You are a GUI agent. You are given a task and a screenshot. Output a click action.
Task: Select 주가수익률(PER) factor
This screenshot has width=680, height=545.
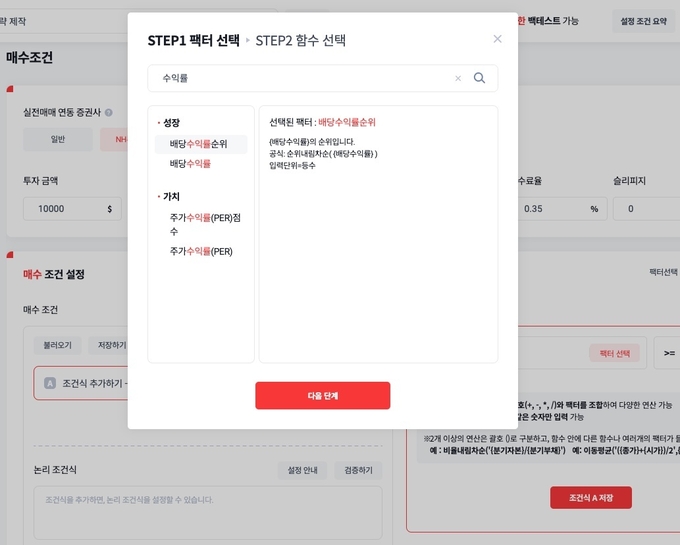click(x=201, y=251)
